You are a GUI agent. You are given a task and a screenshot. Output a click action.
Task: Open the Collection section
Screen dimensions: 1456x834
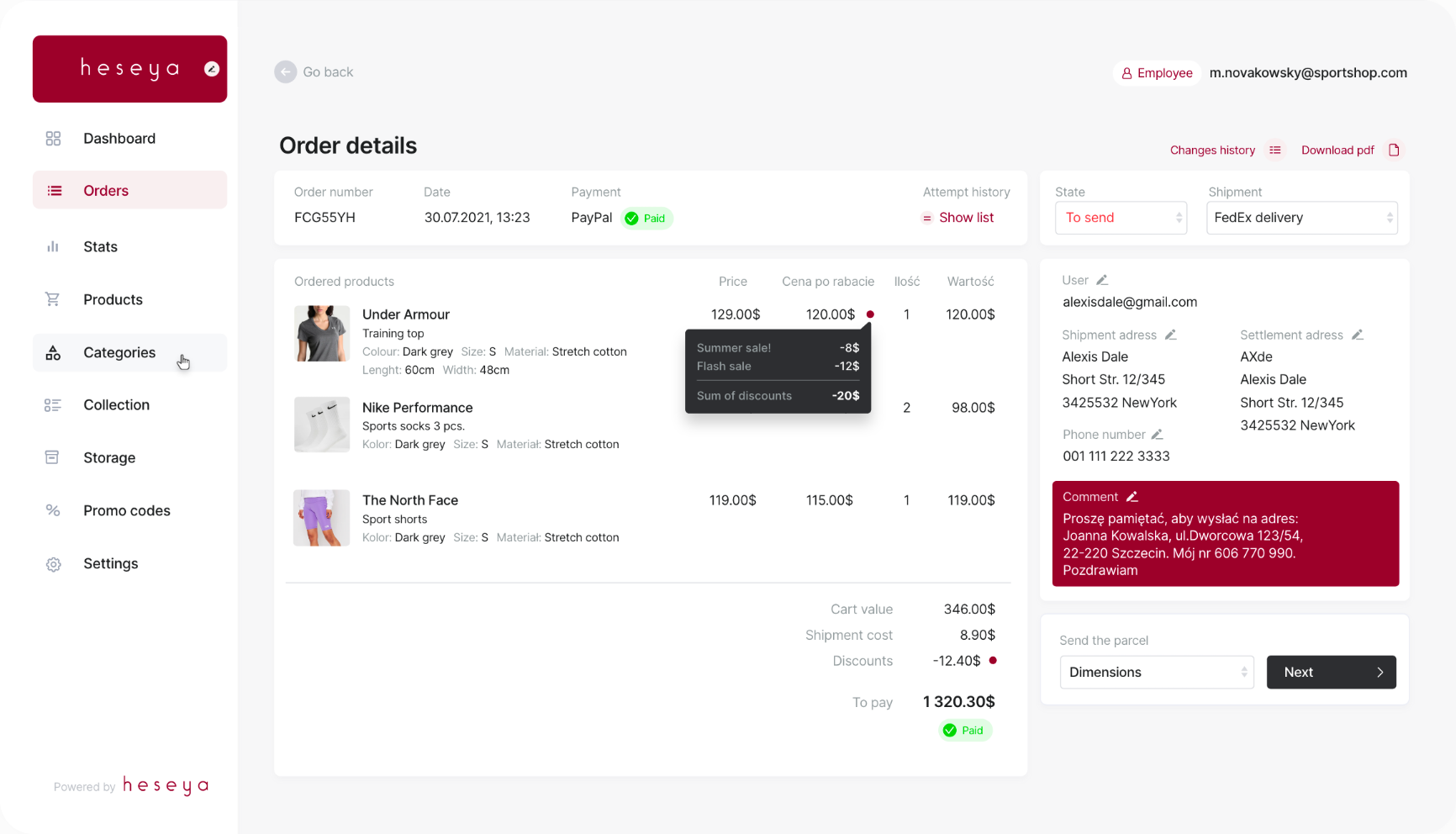(x=116, y=404)
